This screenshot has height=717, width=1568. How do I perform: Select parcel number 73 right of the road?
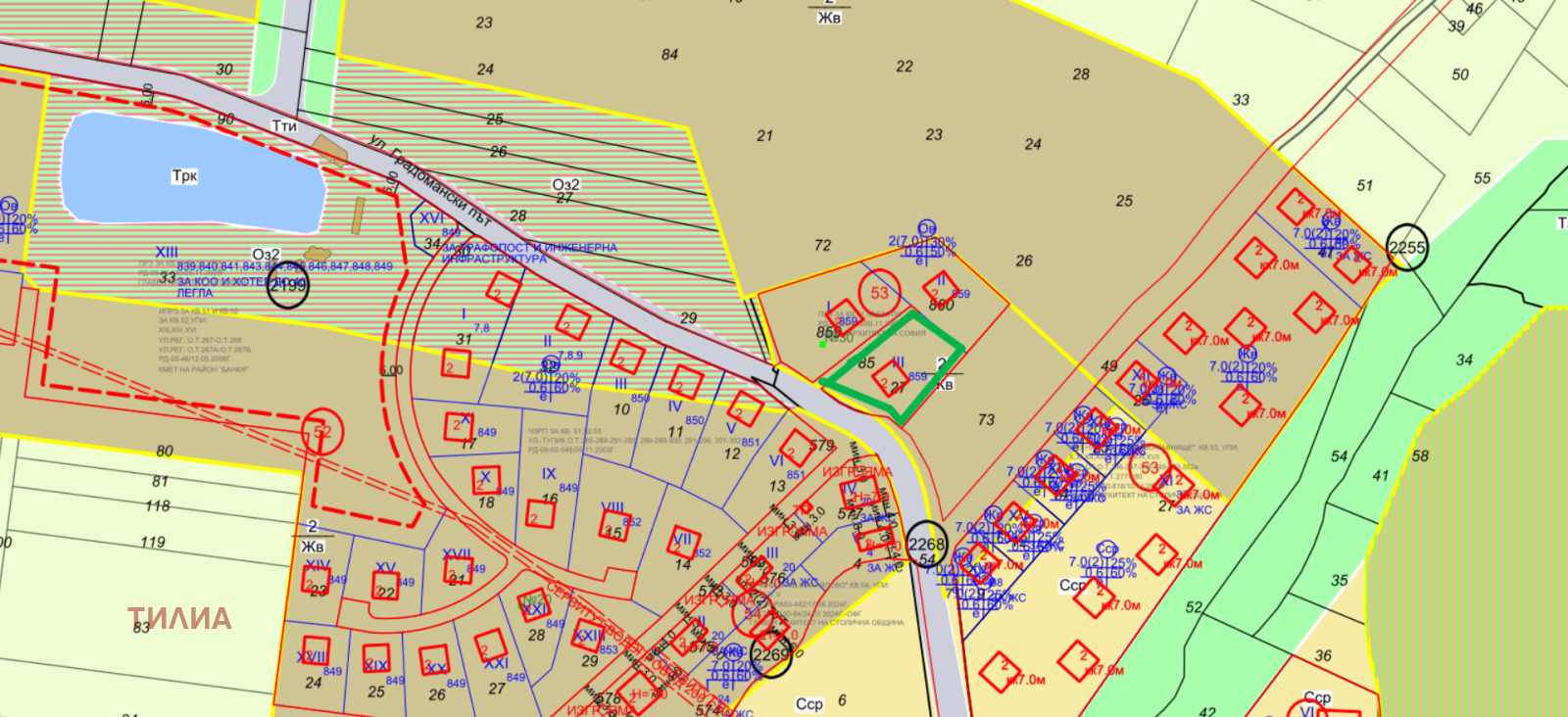click(x=986, y=419)
